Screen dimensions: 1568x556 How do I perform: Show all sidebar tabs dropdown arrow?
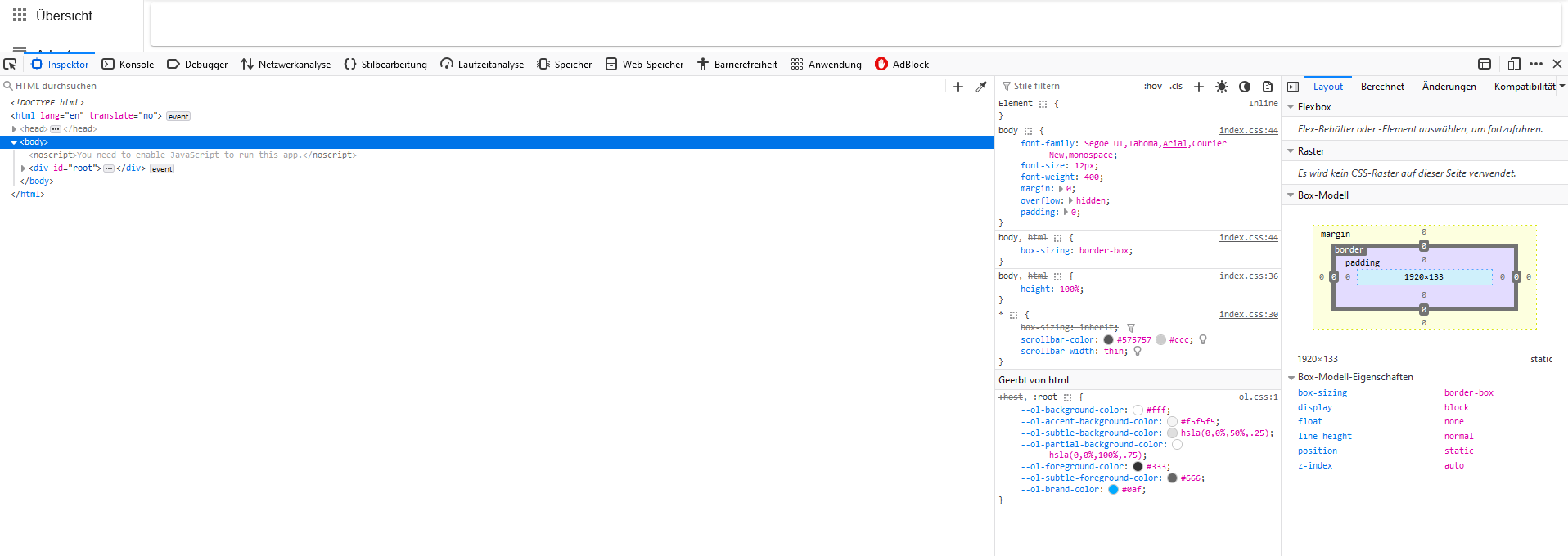[x=1561, y=86]
